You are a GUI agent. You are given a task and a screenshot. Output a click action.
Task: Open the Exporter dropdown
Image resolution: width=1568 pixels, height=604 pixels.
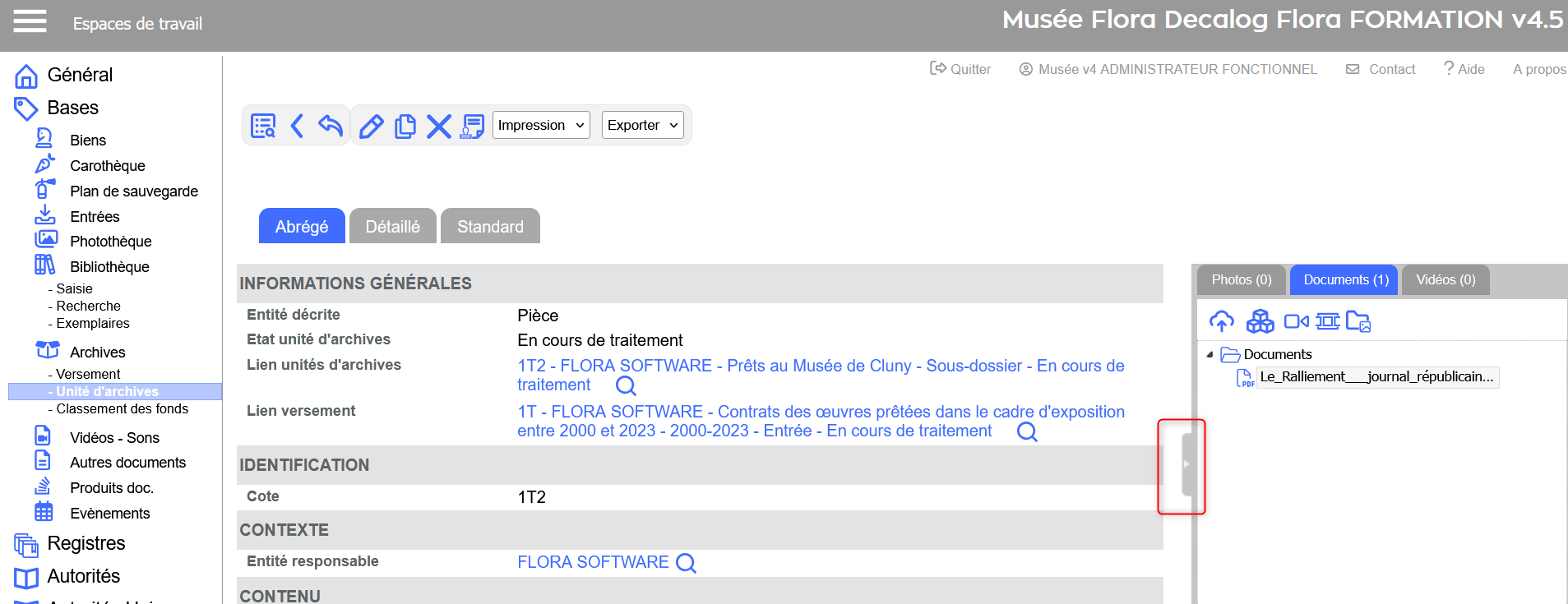pos(642,125)
